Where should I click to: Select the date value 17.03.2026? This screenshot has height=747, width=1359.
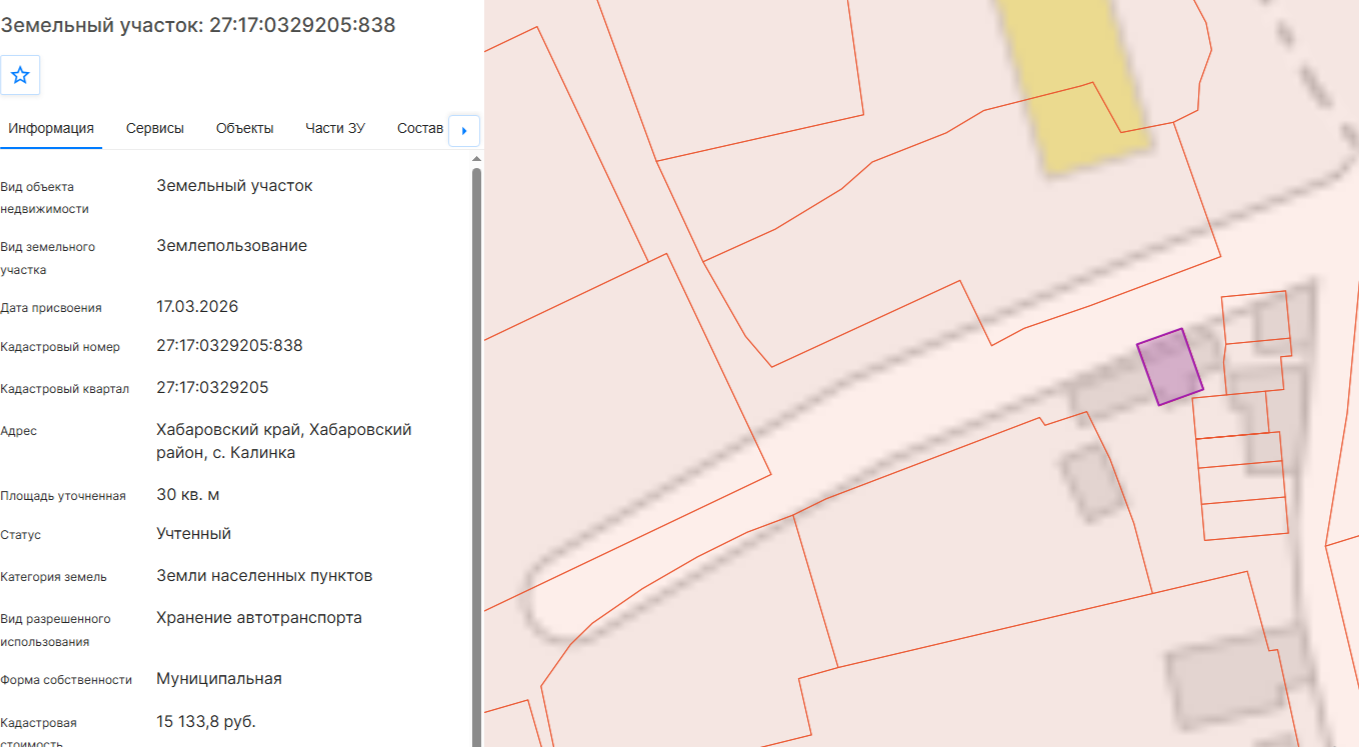pos(198,306)
